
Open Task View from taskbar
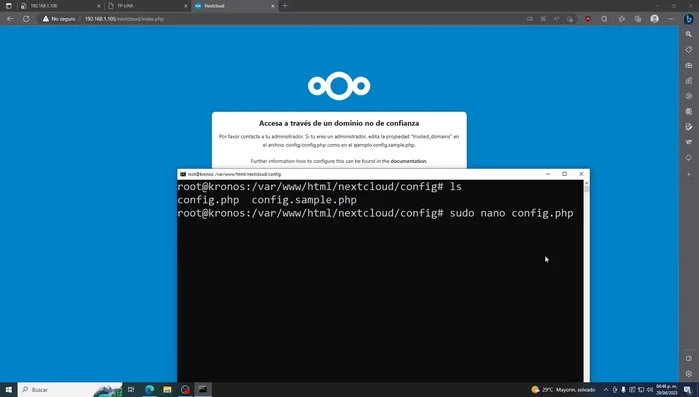coord(131,389)
